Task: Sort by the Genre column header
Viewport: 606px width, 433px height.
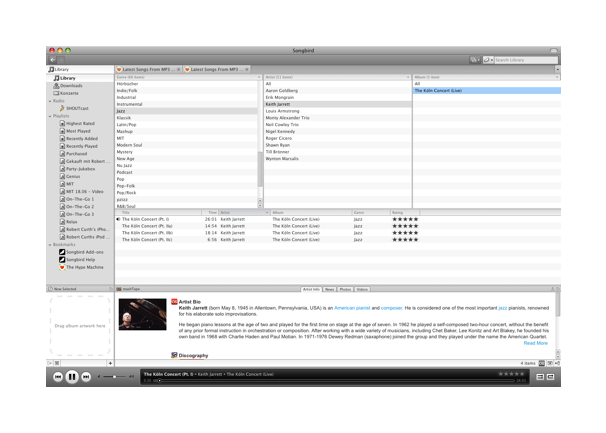Action: [188, 77]
